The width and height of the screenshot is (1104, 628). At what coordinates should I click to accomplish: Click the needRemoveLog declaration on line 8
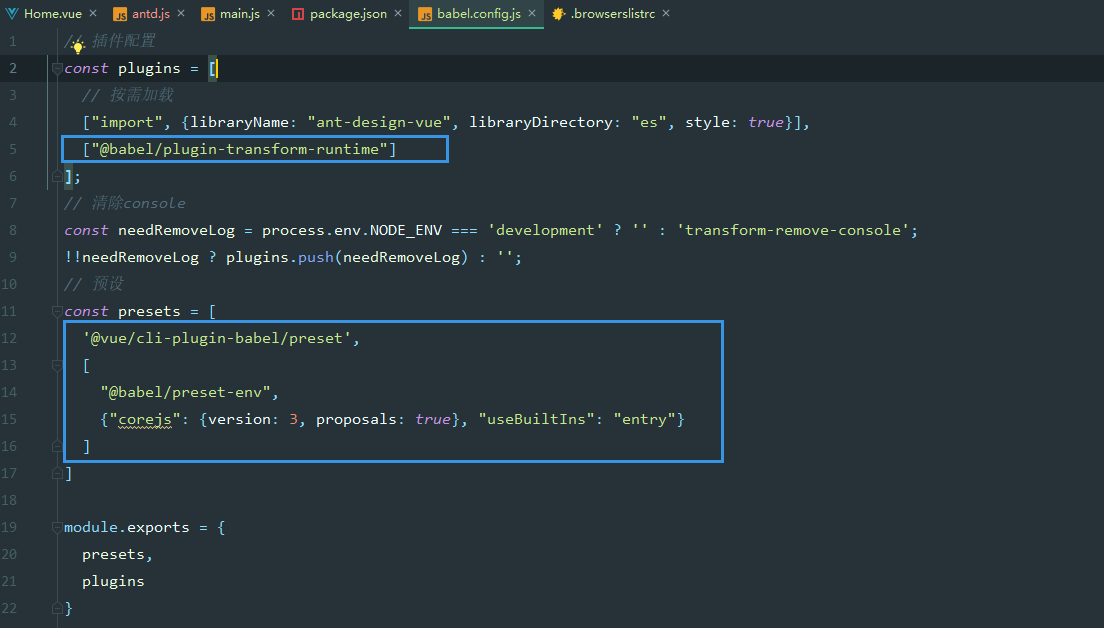tap(176, 230)
